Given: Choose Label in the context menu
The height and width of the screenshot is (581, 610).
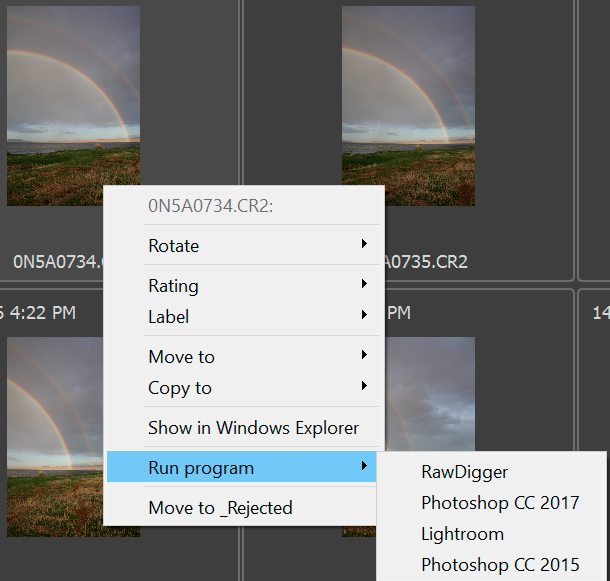Looking at the screenshot, I should point(168,317).
